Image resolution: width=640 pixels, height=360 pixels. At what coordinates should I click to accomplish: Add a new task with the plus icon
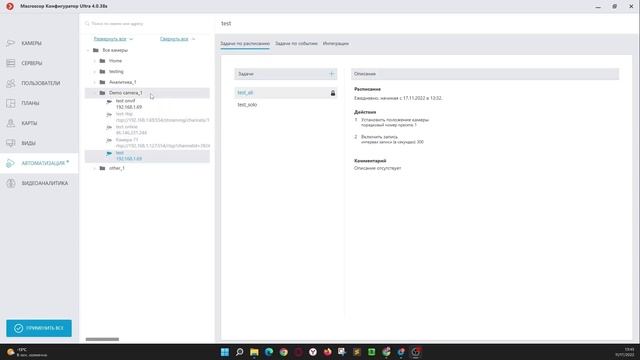(331, 74)
